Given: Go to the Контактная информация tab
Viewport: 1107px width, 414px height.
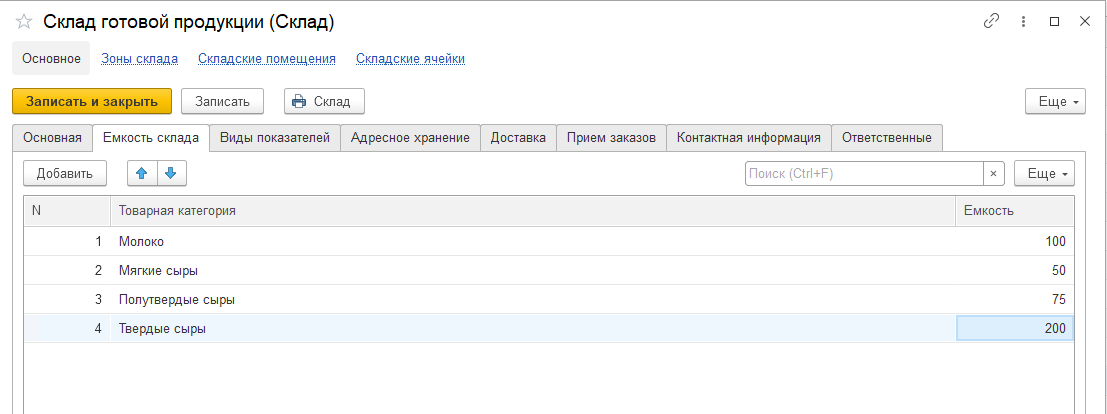Looking at the screenshot, I should click(749, 137).
